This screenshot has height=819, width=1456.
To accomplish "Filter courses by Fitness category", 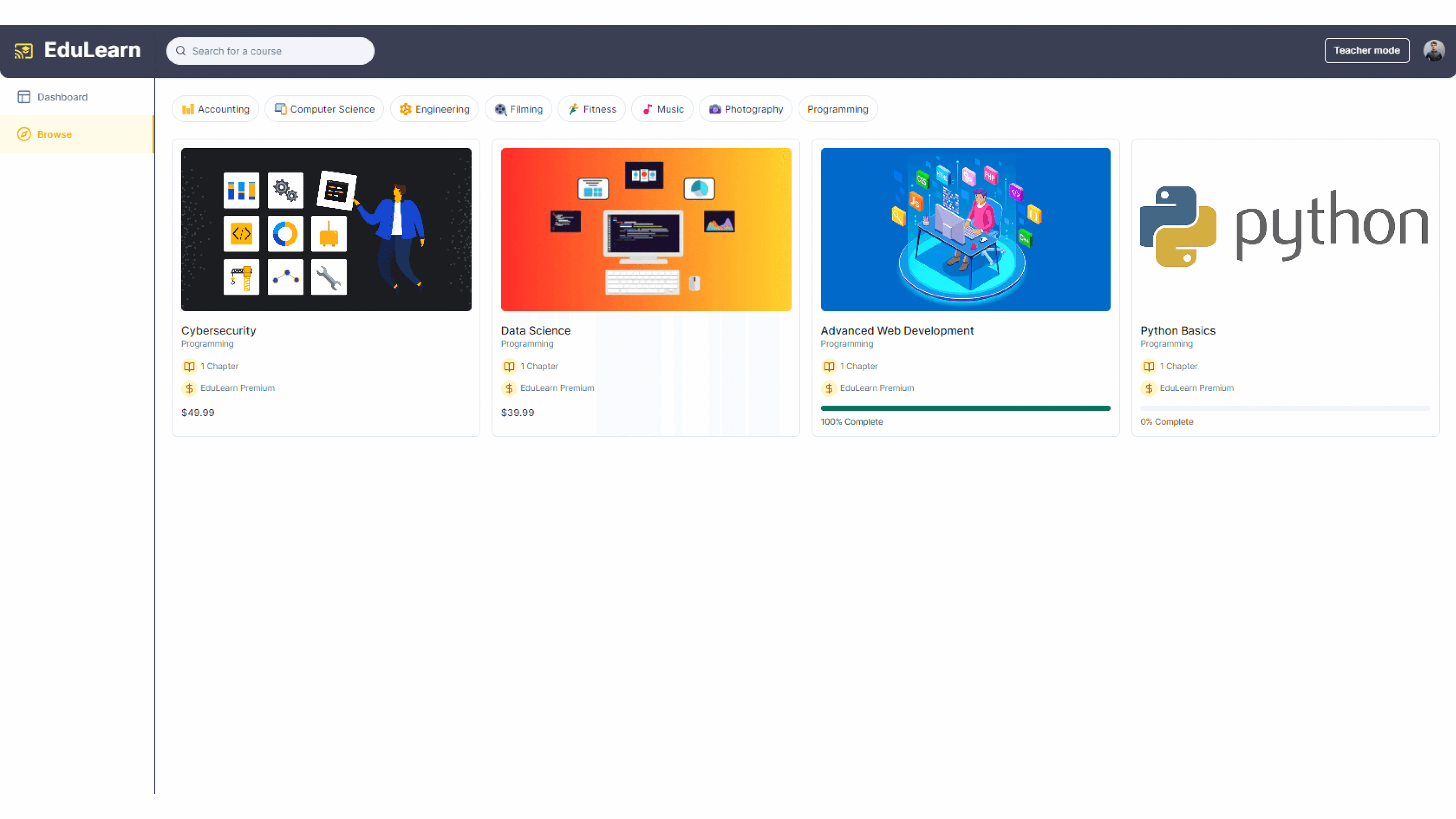I will tap(592, 109).
